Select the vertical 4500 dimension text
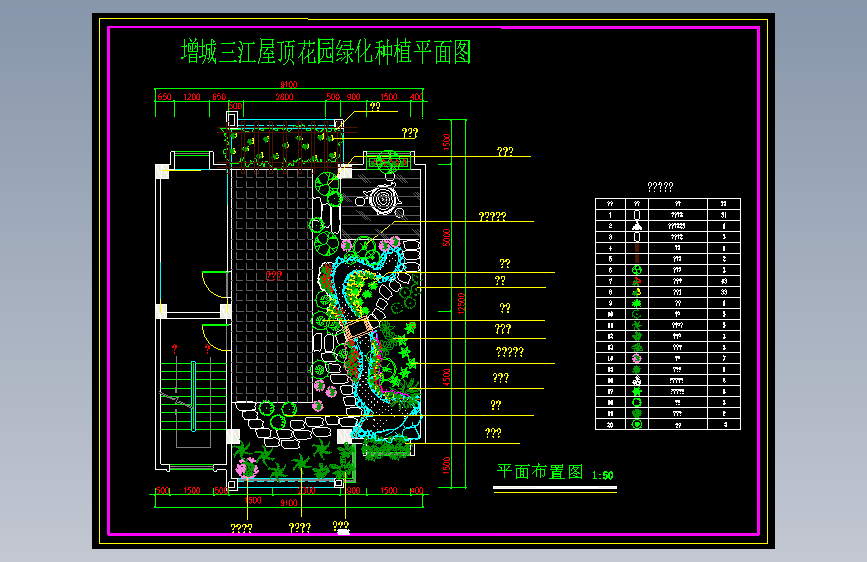867x562 pixels. [447, 377]
